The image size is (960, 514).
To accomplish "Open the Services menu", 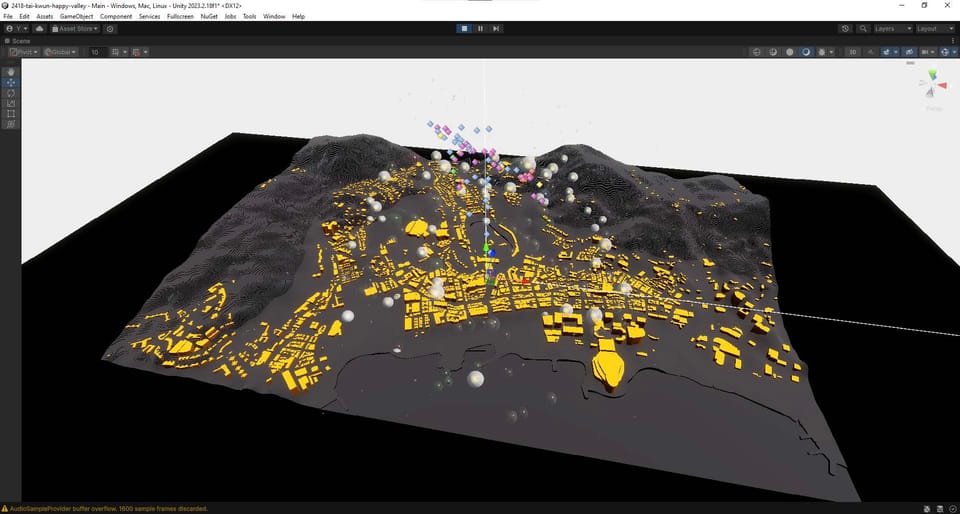I will coord(149,17).
